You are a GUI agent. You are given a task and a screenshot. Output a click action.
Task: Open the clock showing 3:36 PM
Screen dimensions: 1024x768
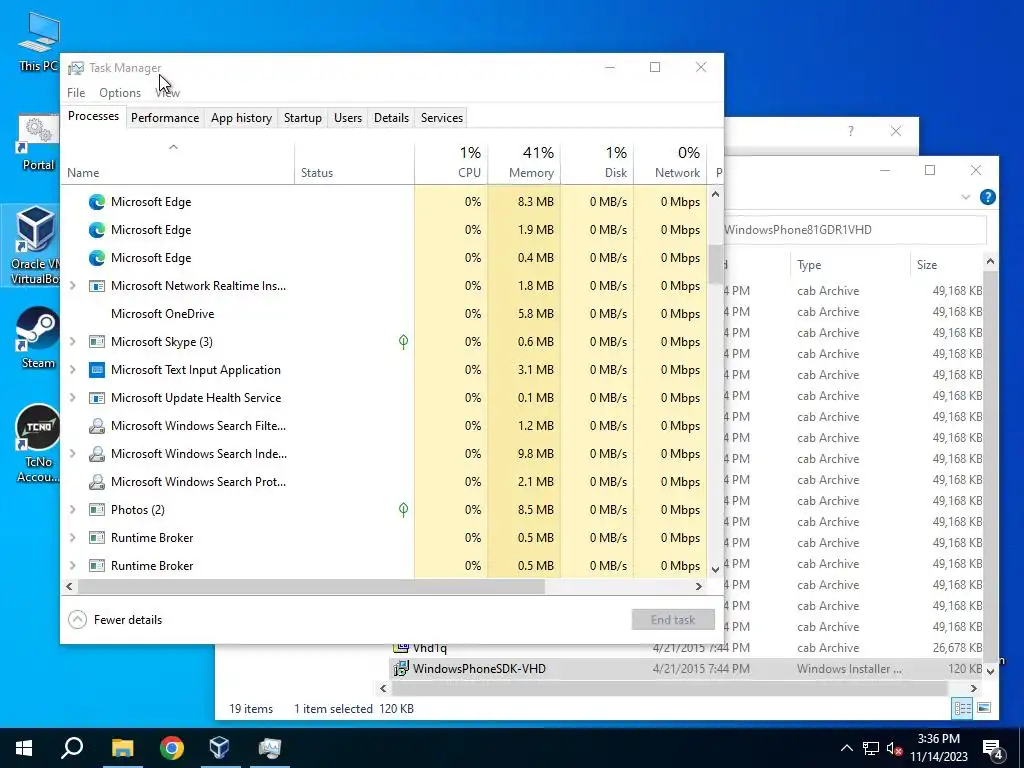coord(938,748)
